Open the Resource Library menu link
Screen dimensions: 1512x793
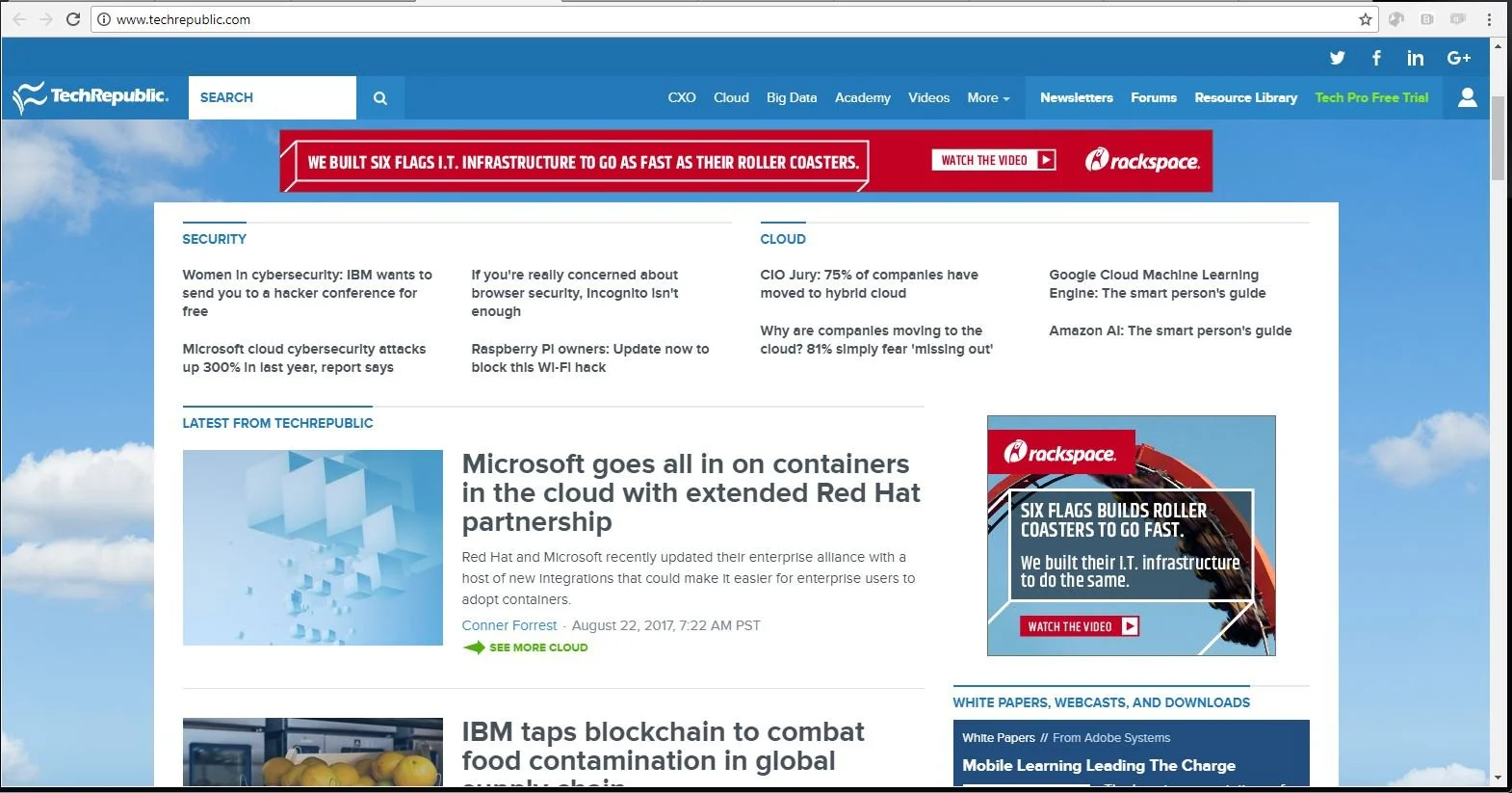1245,97
